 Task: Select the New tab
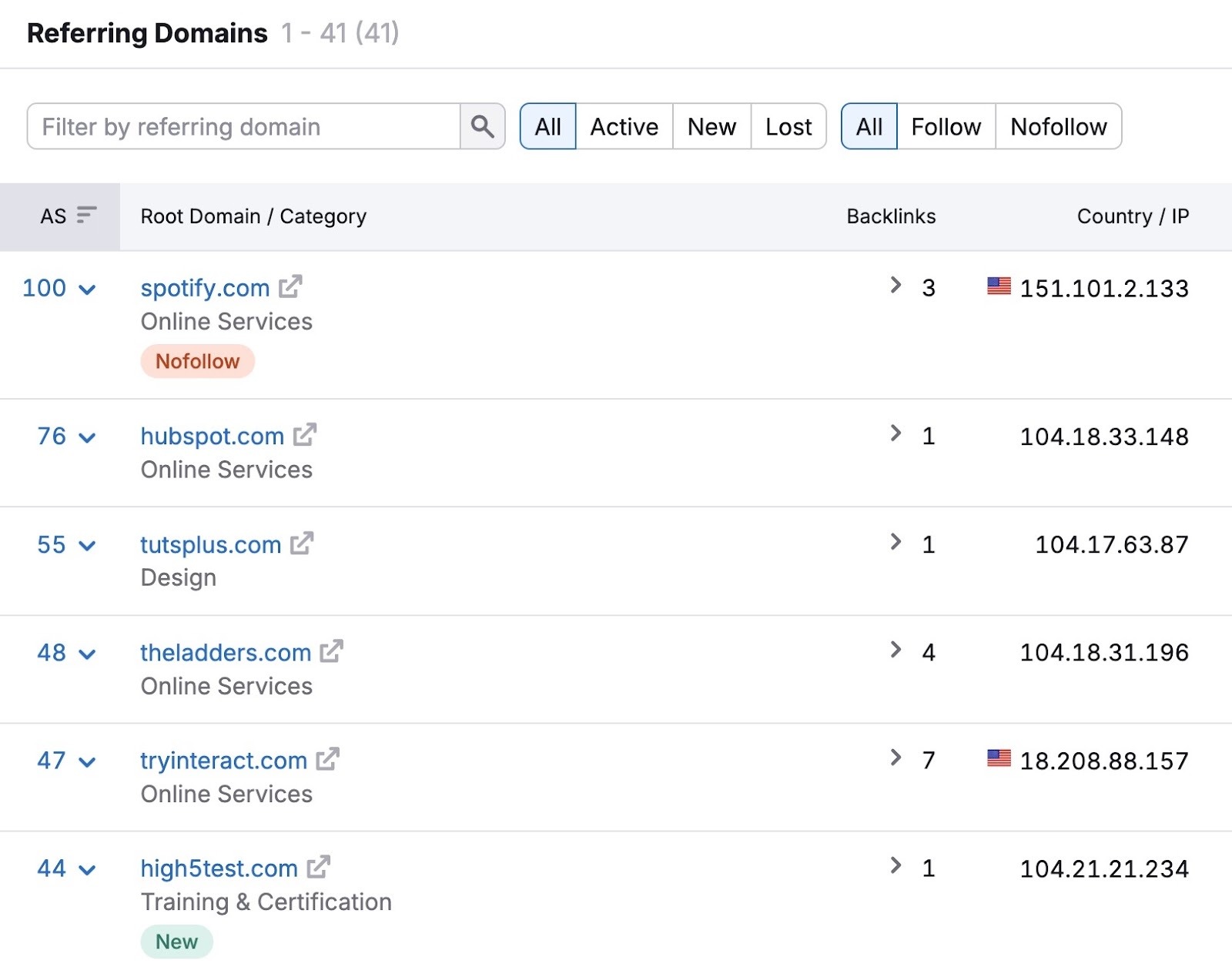tap(711, 126)
